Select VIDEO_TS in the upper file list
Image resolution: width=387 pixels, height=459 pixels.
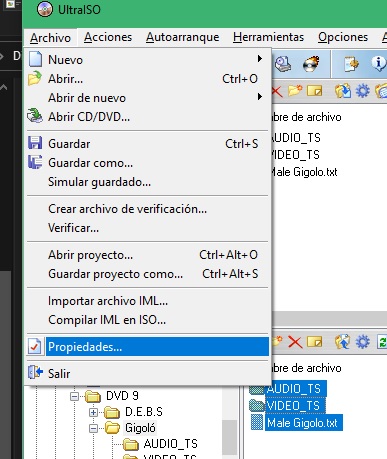tap(295, 155)
